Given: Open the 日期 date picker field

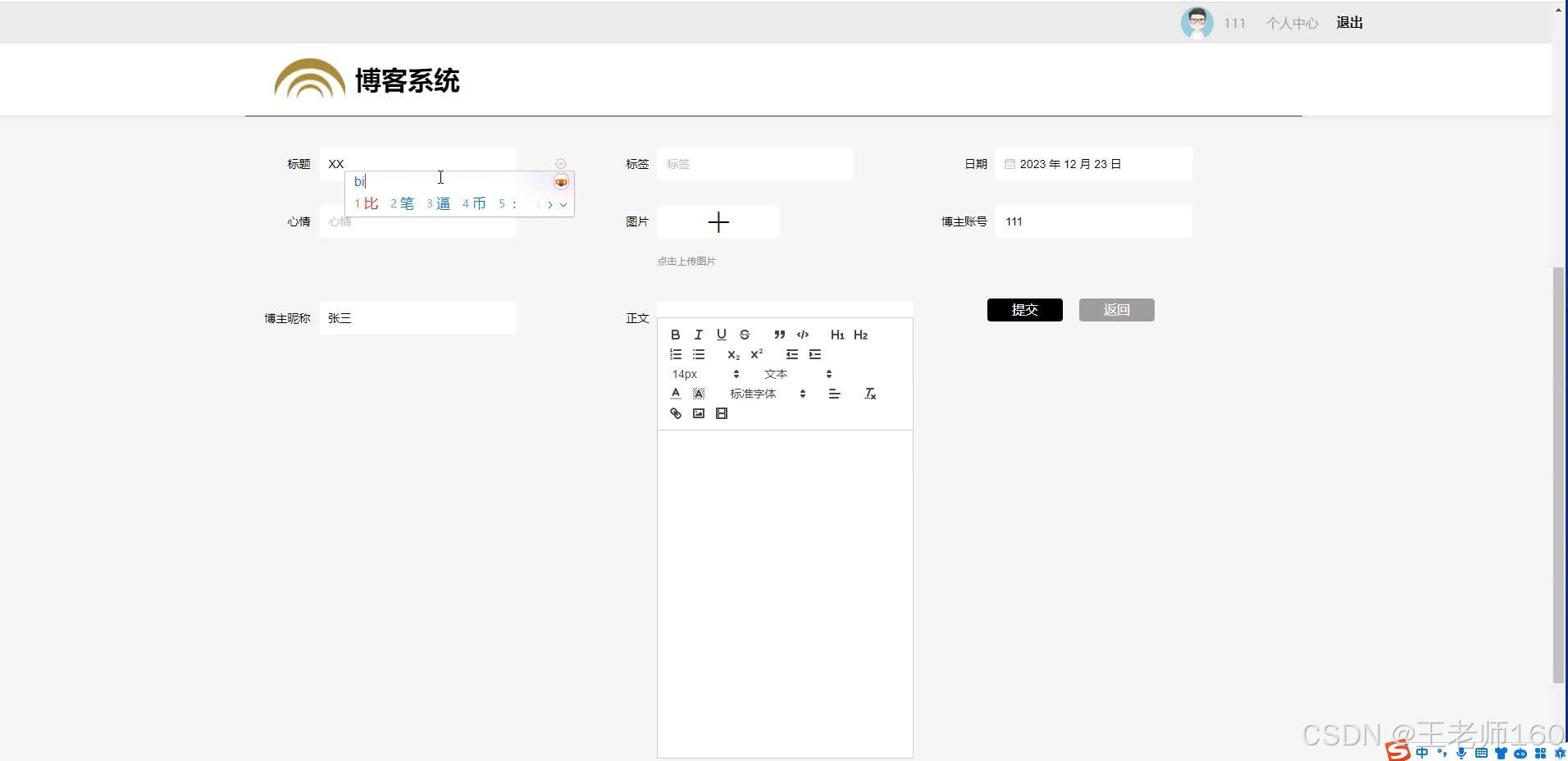Looking at the screenshot, I should tap(1094, 164).
